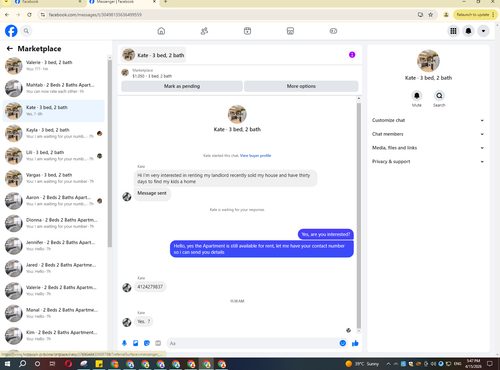This screenshot has width=500, height=370.
Task: Open the Lili 3 bed, 2 bath chat
Action: (x=54, y=156)
